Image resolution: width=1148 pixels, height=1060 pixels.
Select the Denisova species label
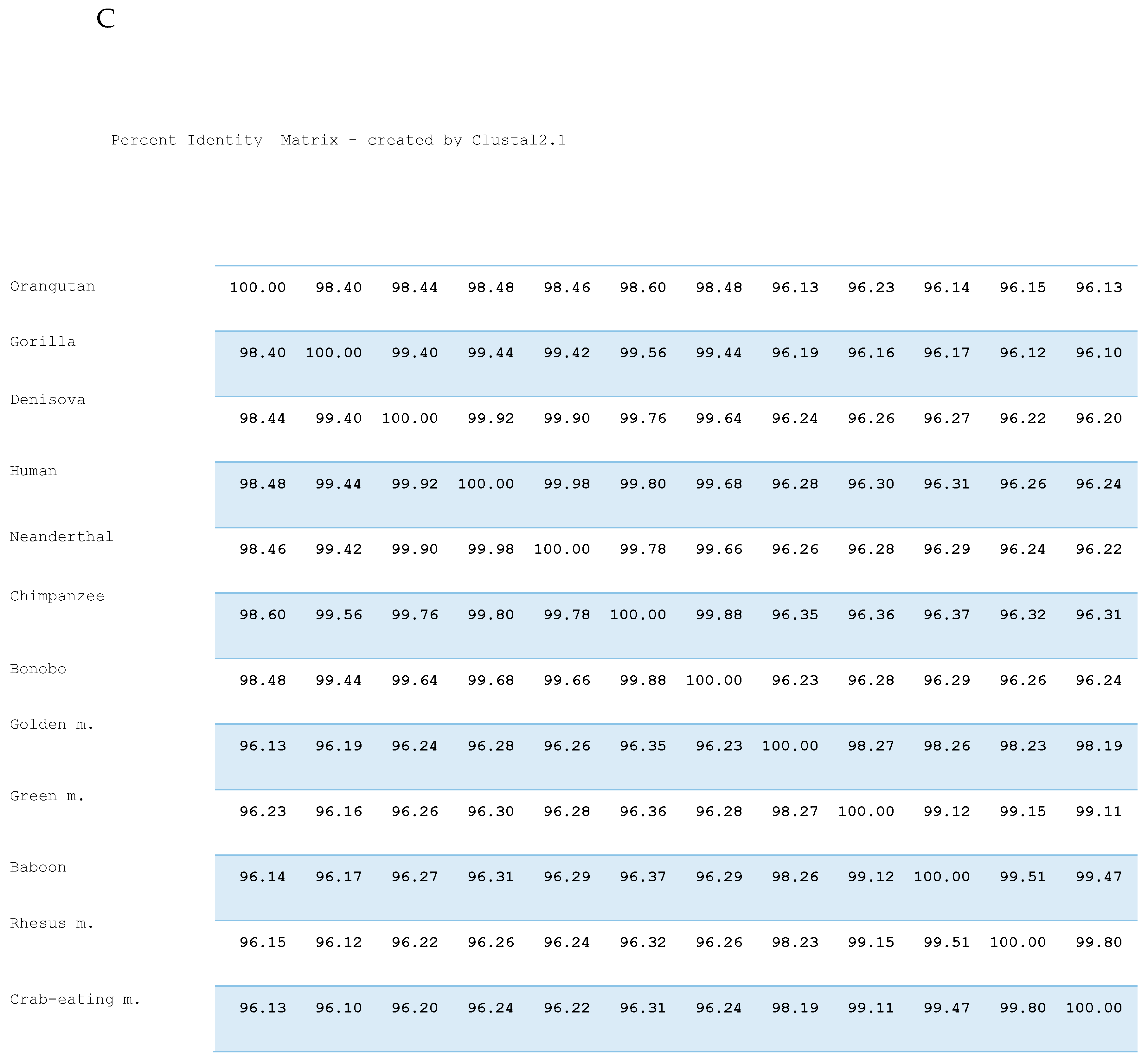click(48, 400)
